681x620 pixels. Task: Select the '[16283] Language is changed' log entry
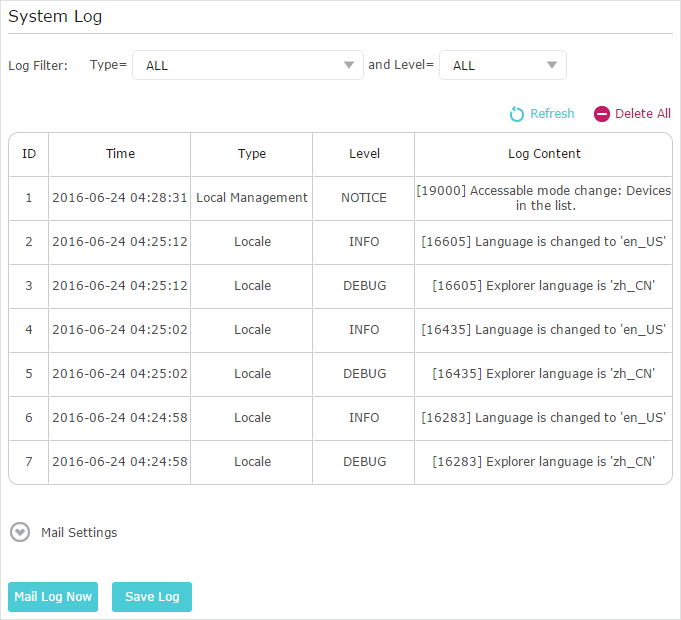544,418
